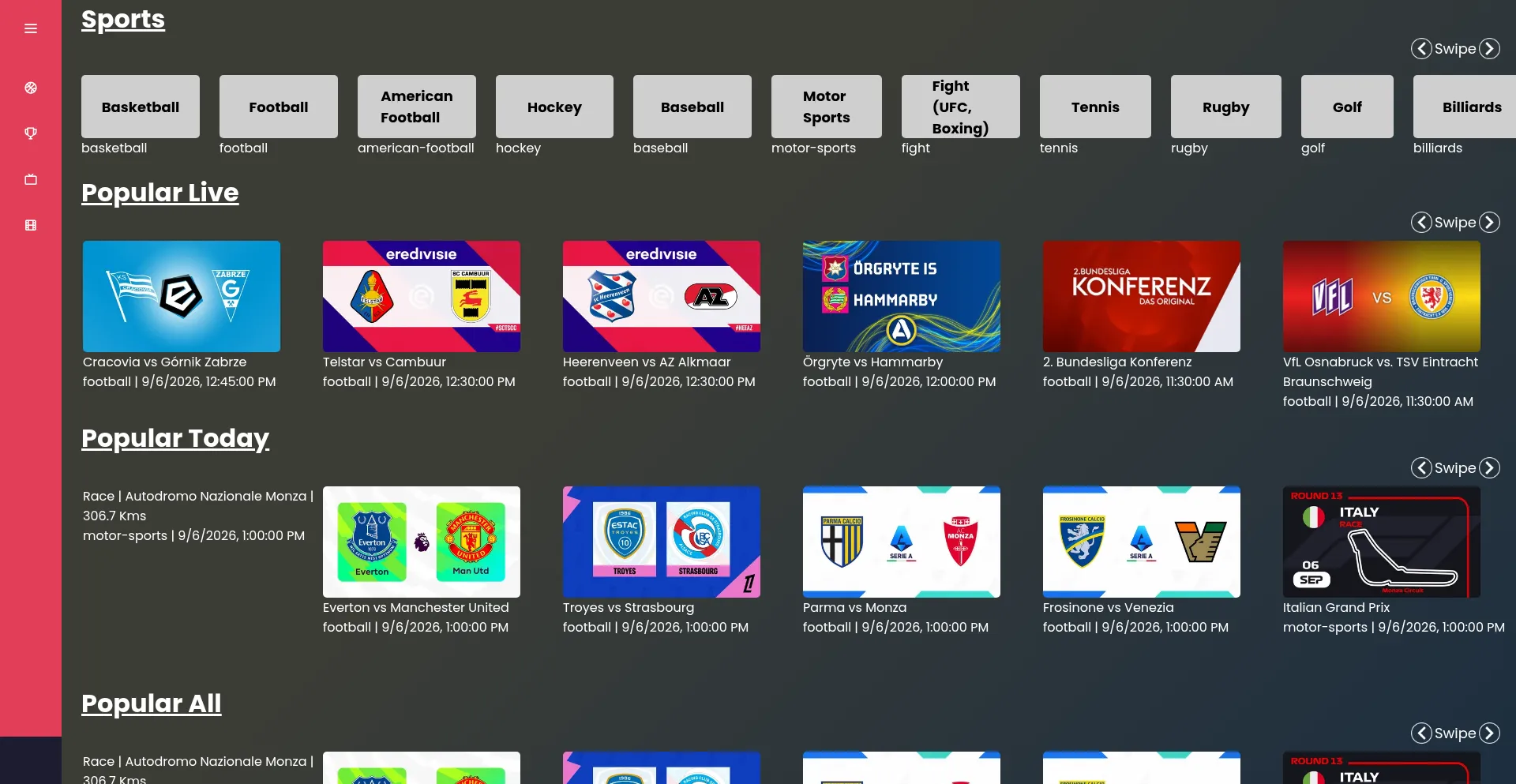Click the lowercase "american-football" caption text

416,148
